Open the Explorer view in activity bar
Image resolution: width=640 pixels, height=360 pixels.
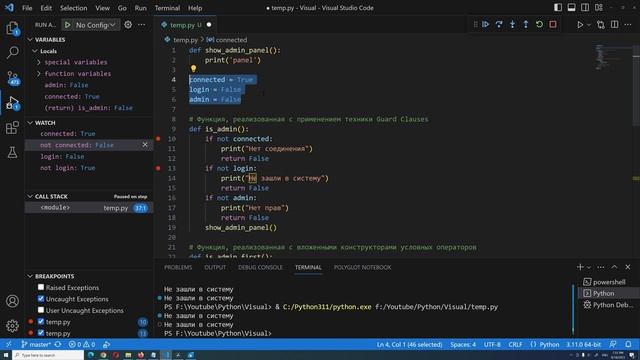point(12,28)
